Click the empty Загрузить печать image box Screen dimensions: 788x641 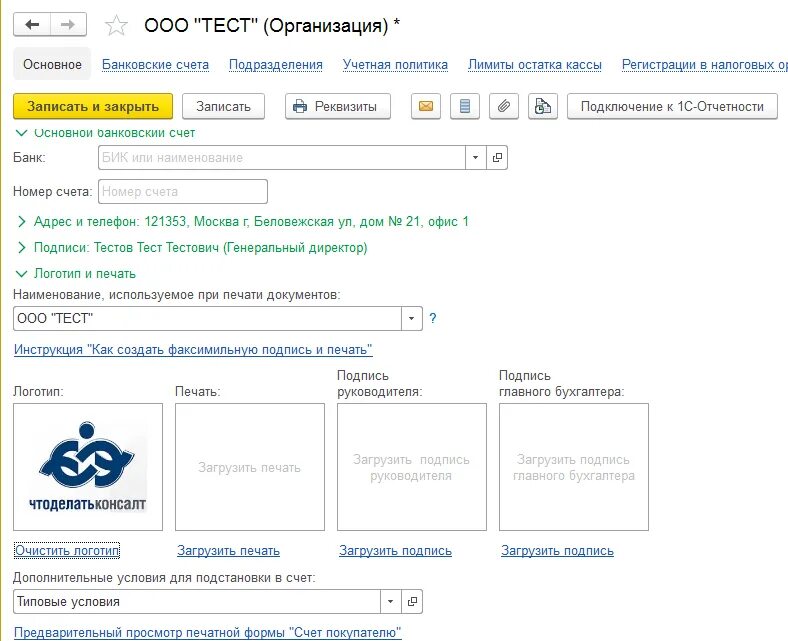pos(250,467)
